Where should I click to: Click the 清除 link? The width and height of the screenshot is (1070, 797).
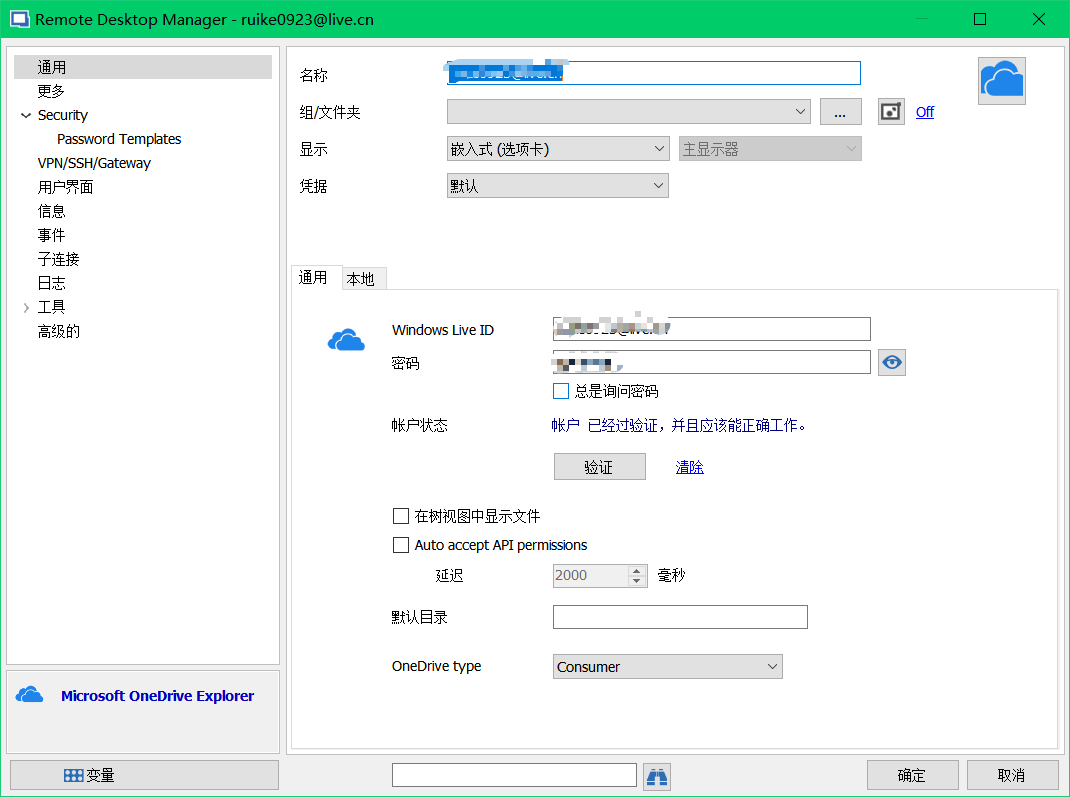689,466
